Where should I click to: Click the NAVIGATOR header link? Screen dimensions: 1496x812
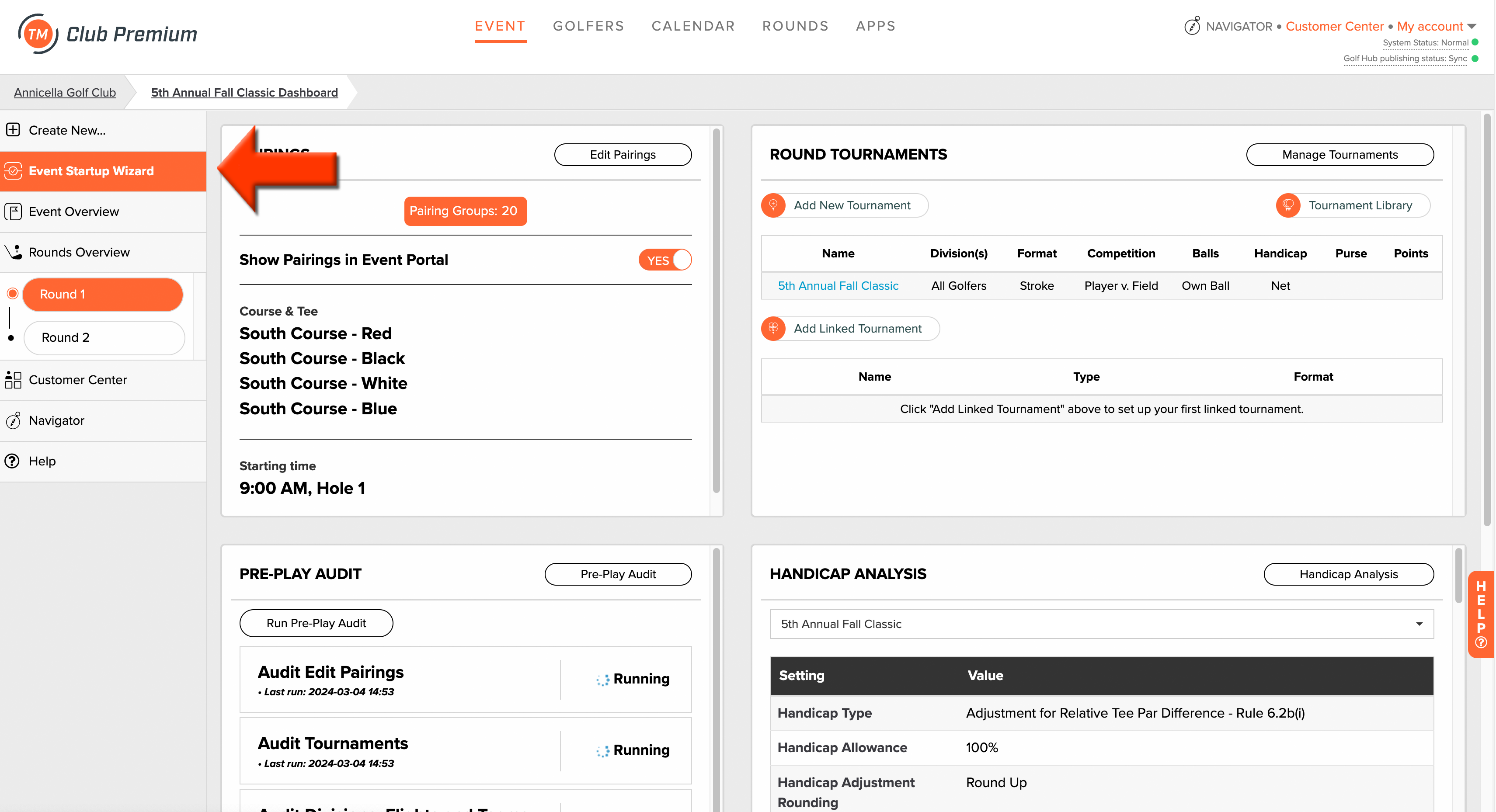[x=1239, y=26]
